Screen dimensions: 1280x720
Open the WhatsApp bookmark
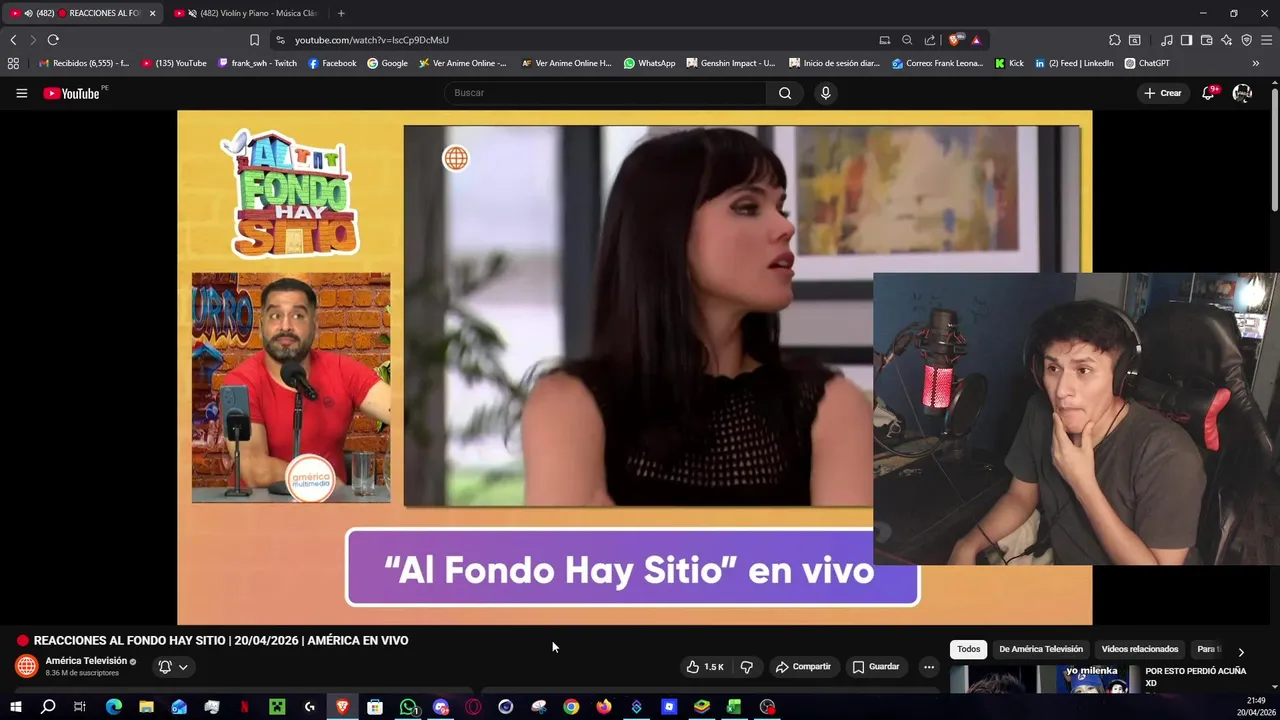point(649,63)
